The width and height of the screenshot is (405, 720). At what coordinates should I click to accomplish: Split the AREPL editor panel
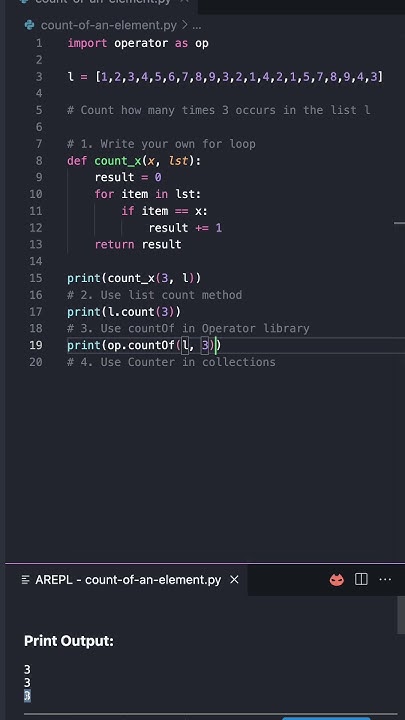pyautogui.click(x=361, y=579)
